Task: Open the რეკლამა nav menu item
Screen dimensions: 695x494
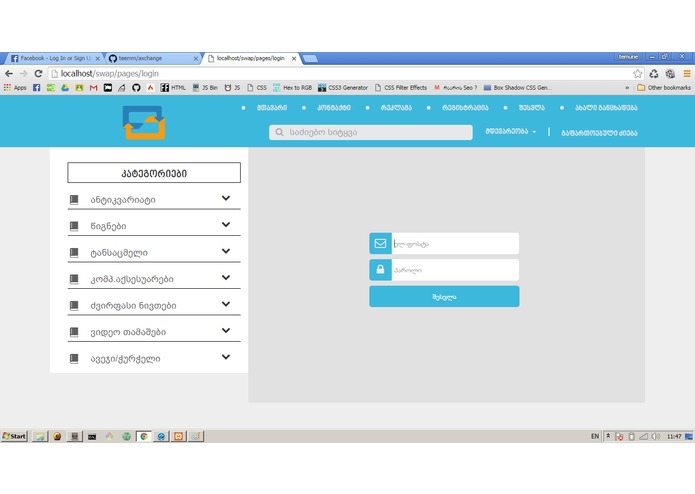Action: [x=396, y=108]
